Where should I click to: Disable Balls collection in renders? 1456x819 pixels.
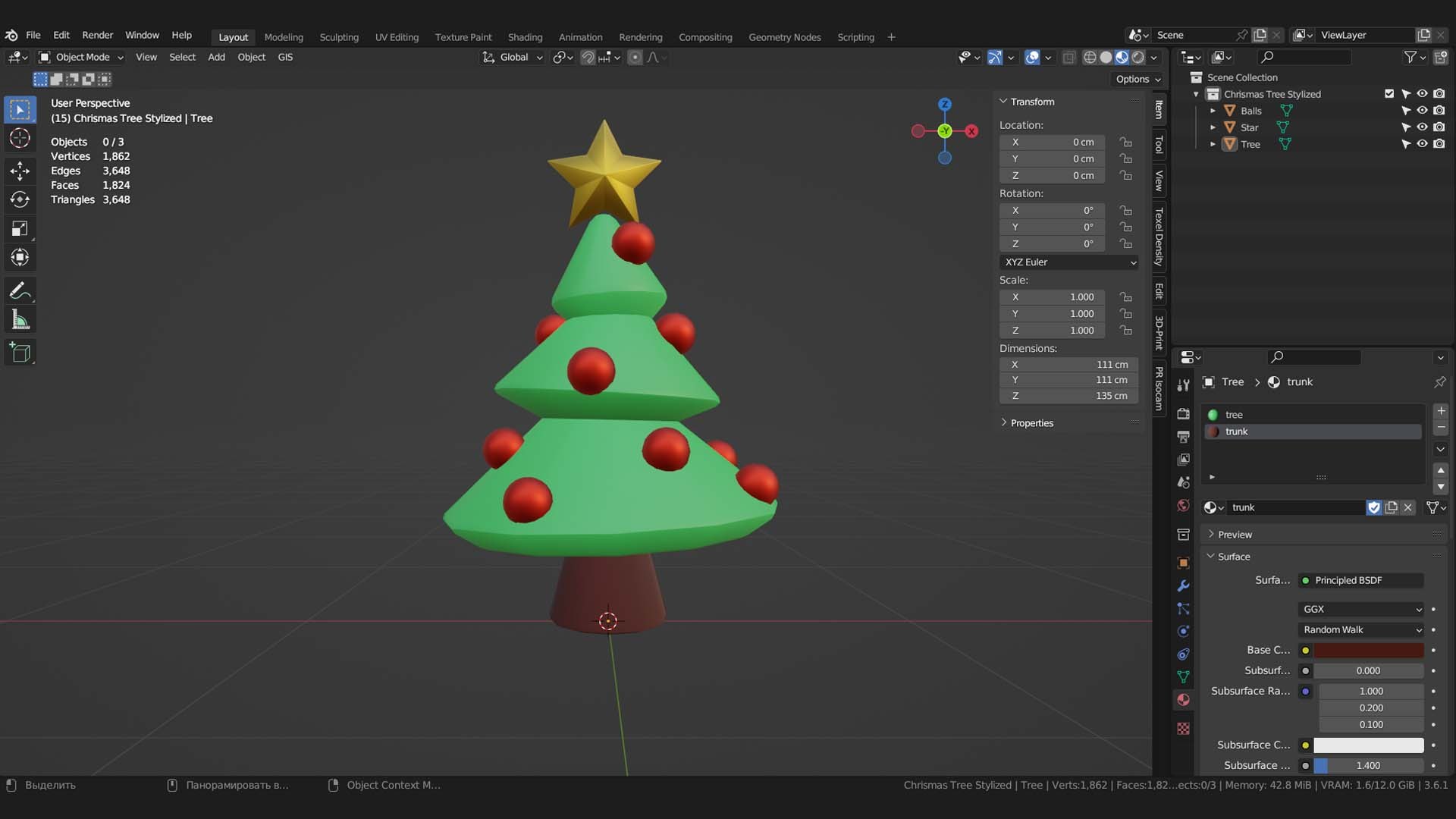pyautogui.click(x=1439, y=111)
